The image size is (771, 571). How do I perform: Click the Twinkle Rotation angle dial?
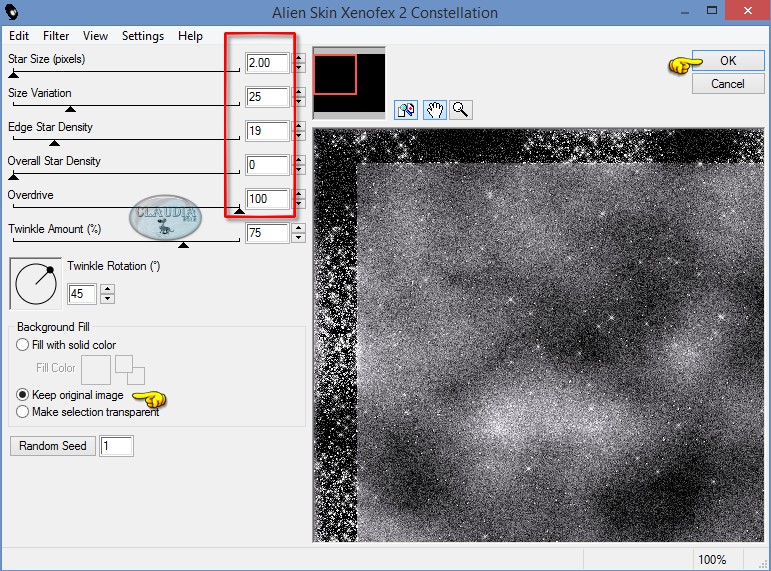tap(36, 284)
